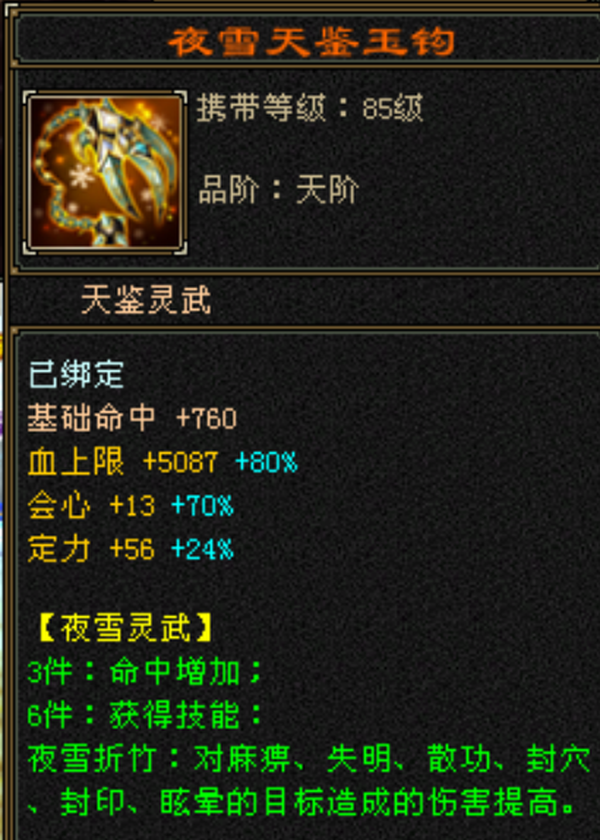Click the +80% bonus on 血上限
The image size is (600, 840).
tap(266, 462)
